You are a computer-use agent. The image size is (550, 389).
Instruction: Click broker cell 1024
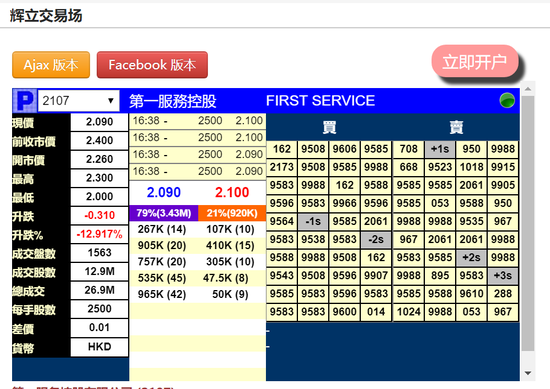pyautogui.click(x=408, y=312)
